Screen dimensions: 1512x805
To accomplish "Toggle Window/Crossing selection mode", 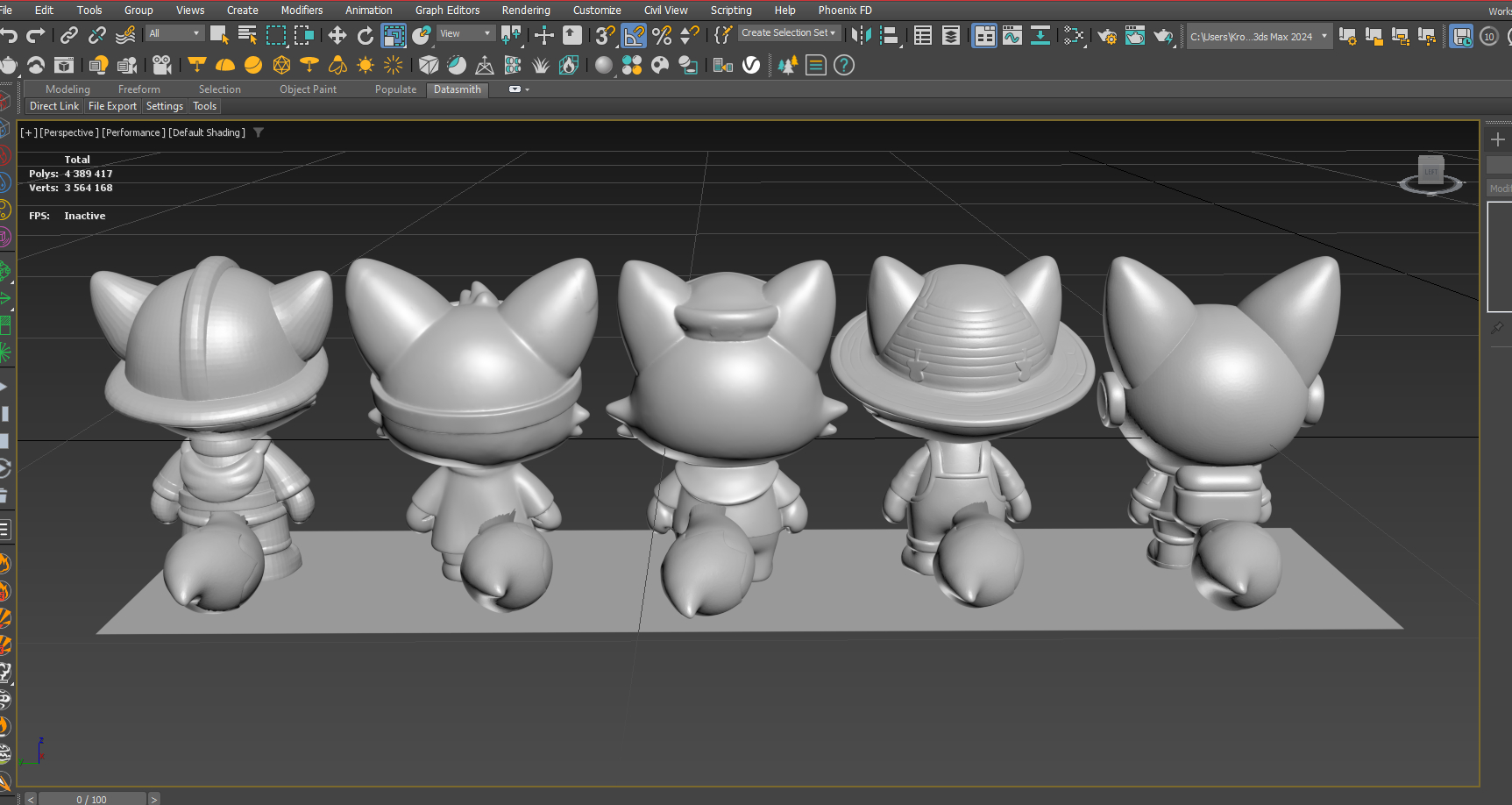I will click(x=304, y=35).
